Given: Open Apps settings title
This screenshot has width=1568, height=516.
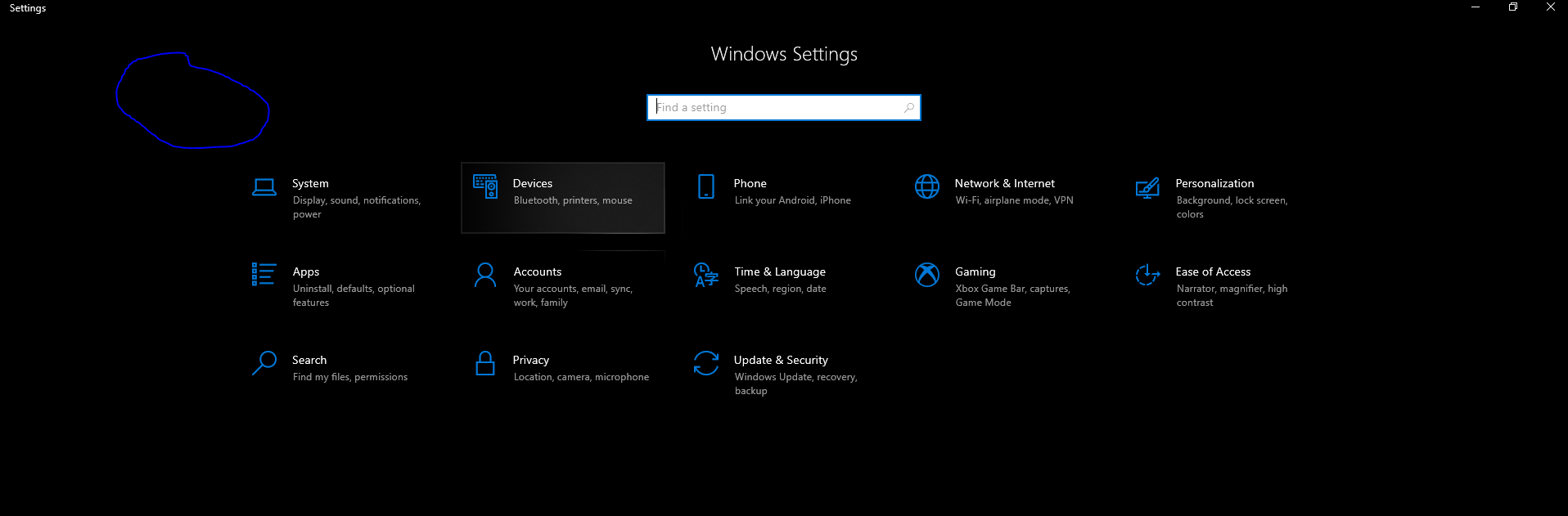Looking at the screenshot, I should click(306, 271).
